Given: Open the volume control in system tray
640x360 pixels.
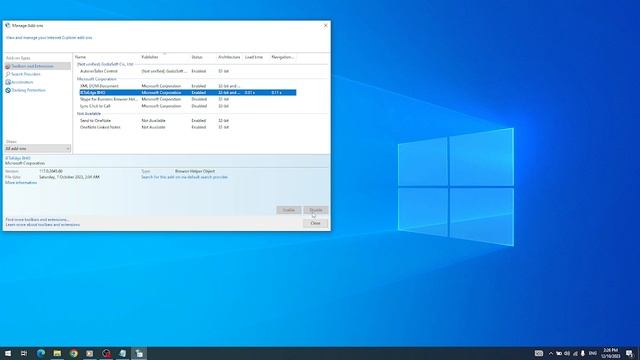Looking at the screenshot, I should [x=567, y=353].
